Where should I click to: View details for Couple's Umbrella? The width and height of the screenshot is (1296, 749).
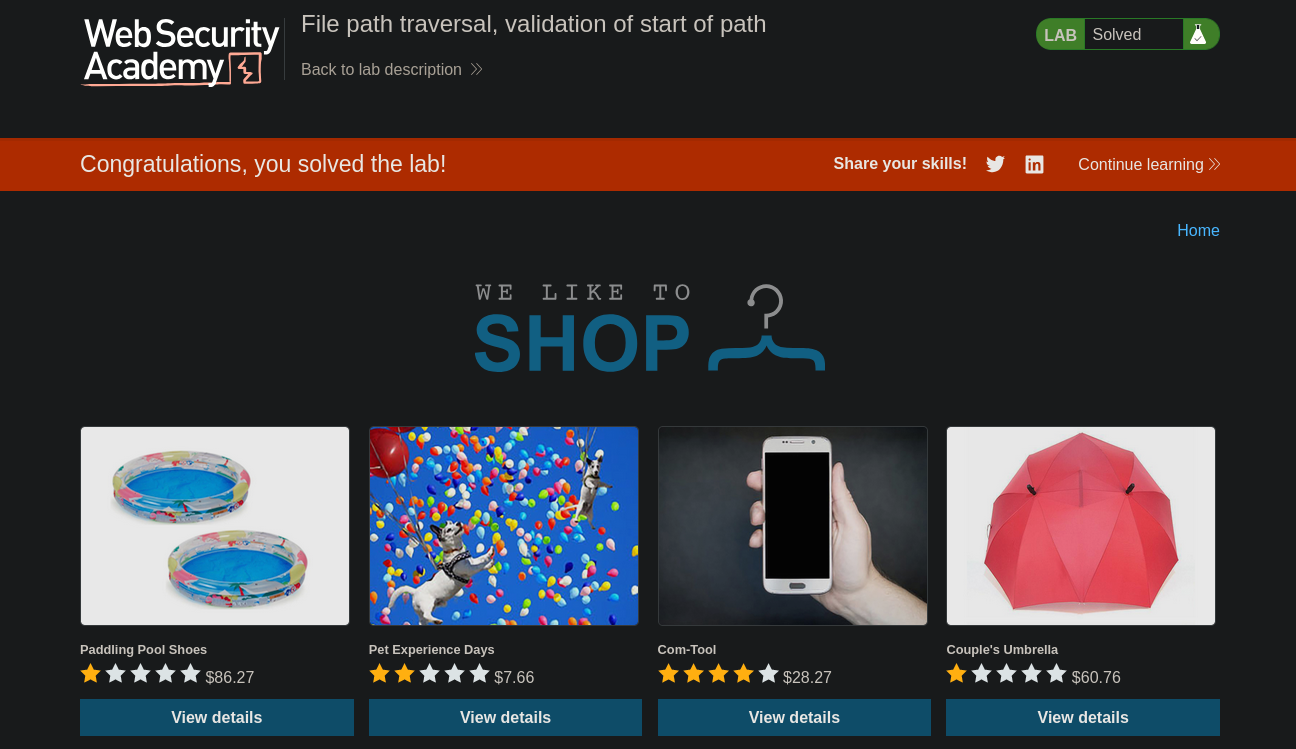(1083, 717)
